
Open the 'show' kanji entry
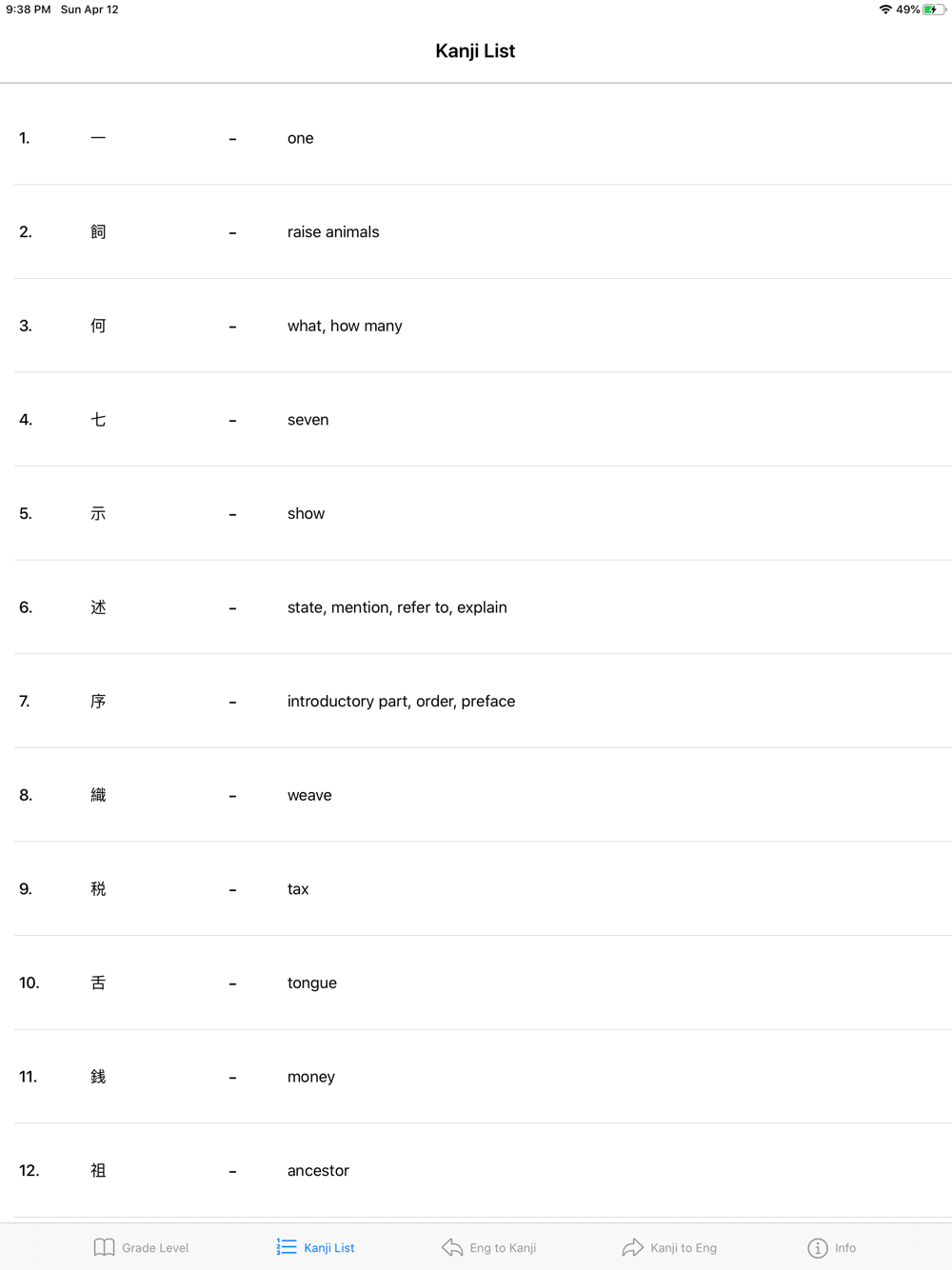point(476,514)
